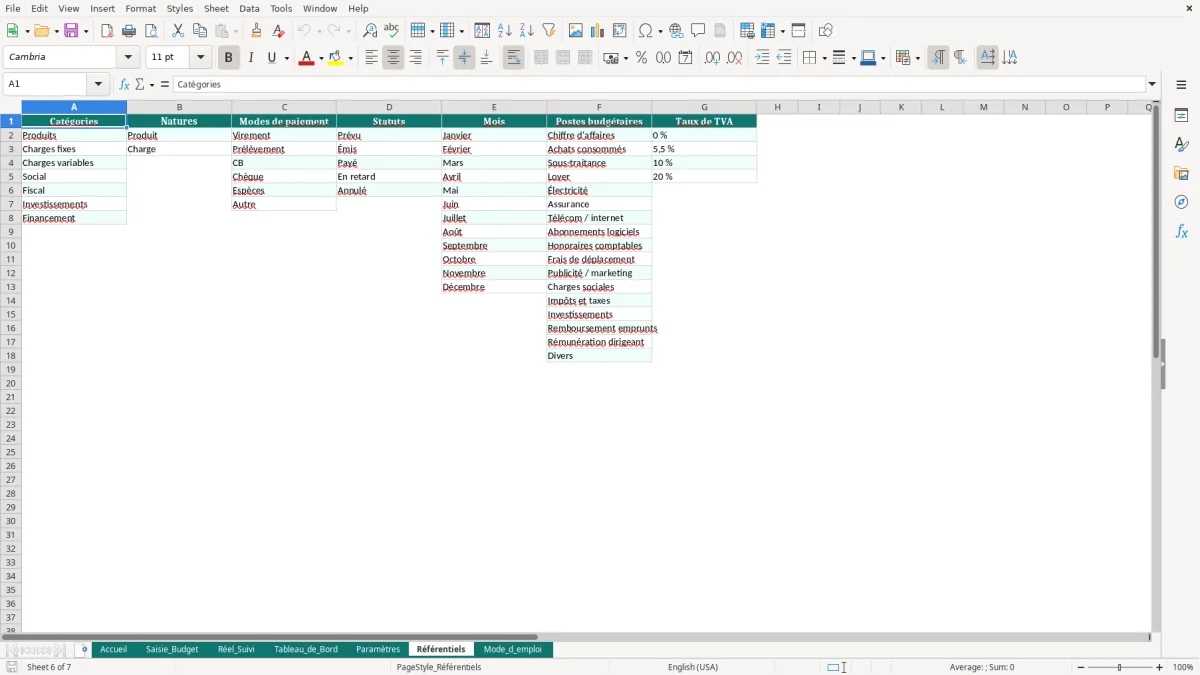Screen dimensions: 1200x675
Task: Switch to the Tableau_de_Bord sheet tab
Action: [306, 649]
